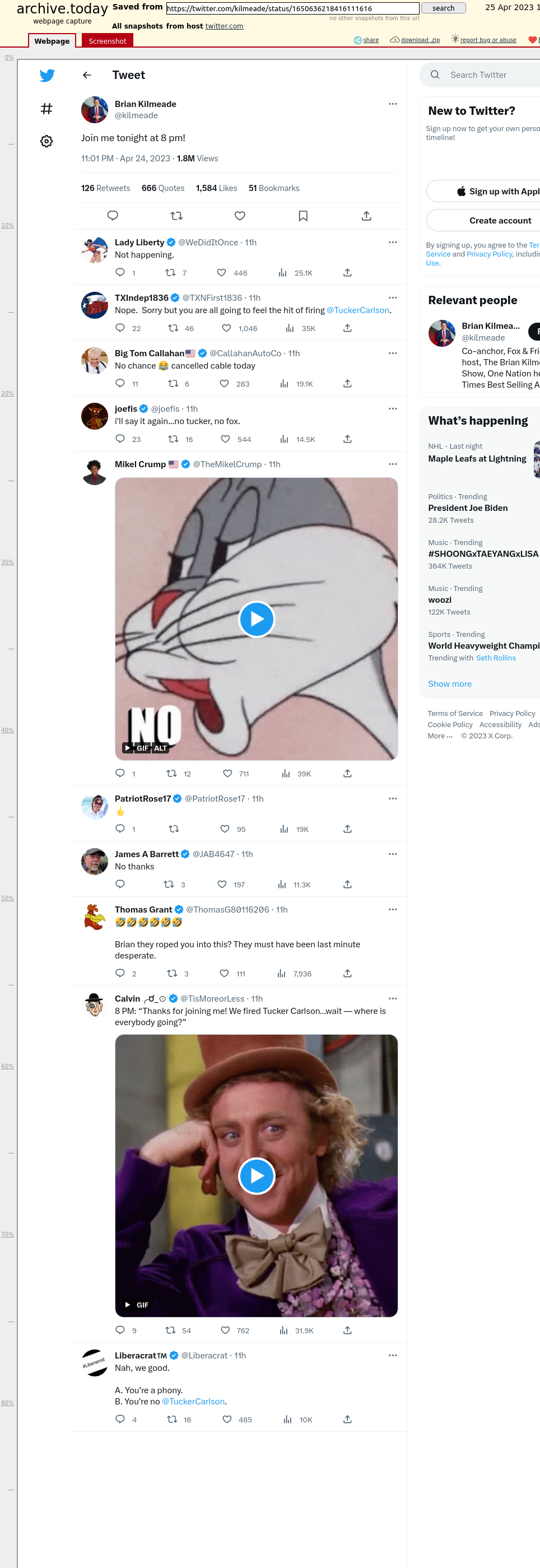Viewport: 540px width, 1568px height.
Task: Like Brian Kilmeade's main tweet
Action: (240, 216)
